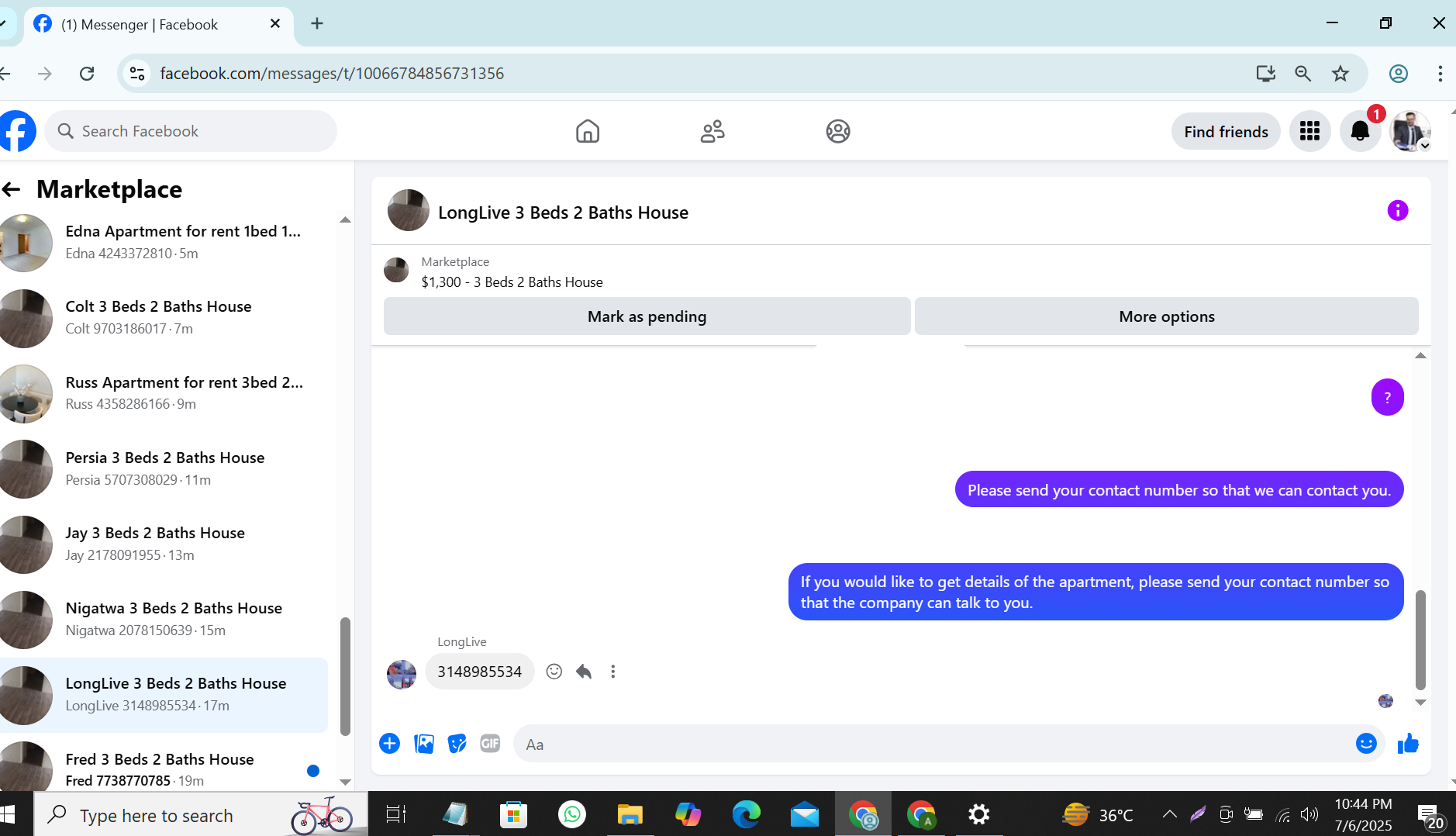This screenshot has height=836, width=1456.
Task: View site information icon in address bar
Action: pyautogui.click(x=137, y=74)
